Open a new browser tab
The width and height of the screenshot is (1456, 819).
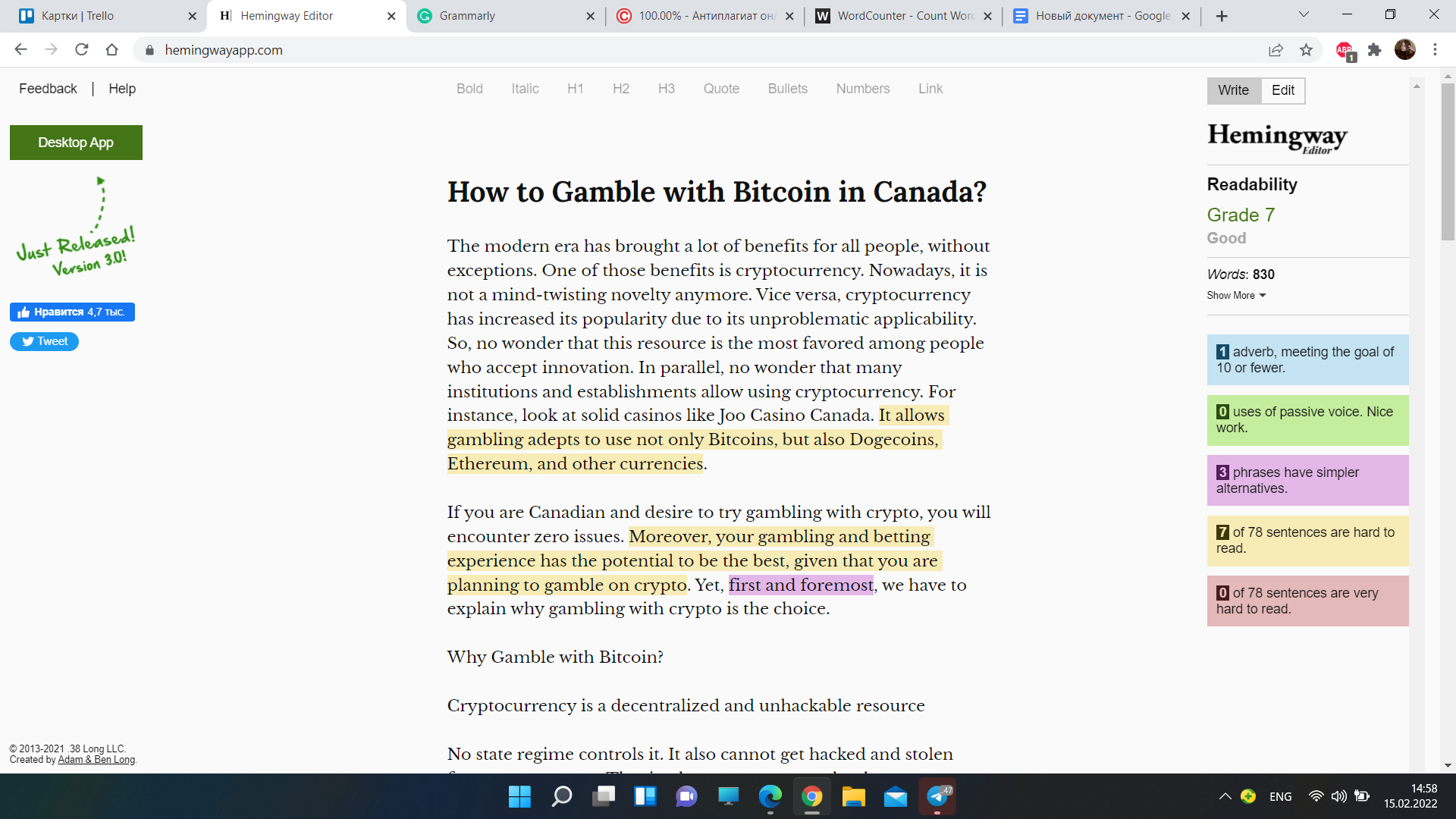pos(1222,16)
